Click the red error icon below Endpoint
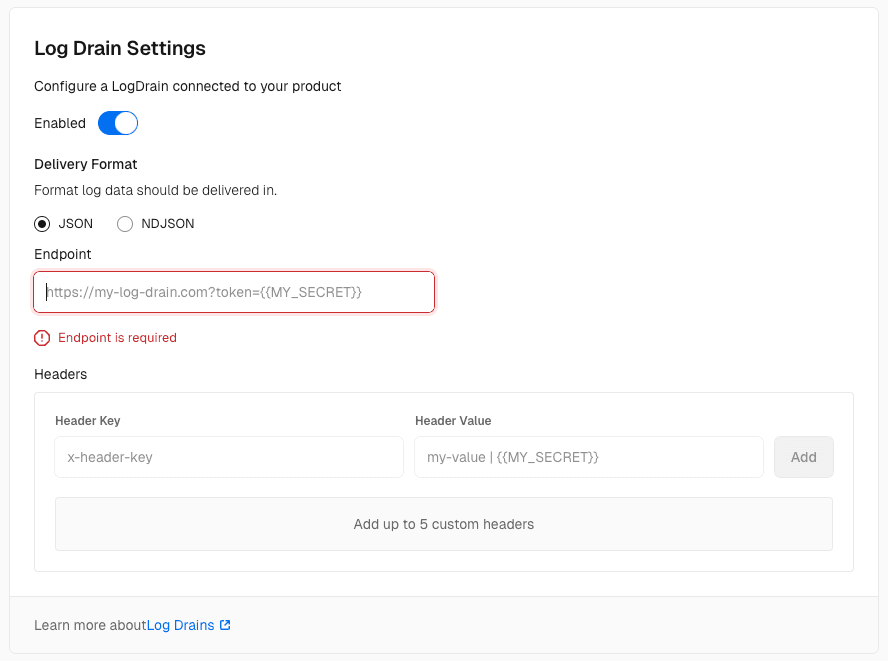 tap(42, 338)
